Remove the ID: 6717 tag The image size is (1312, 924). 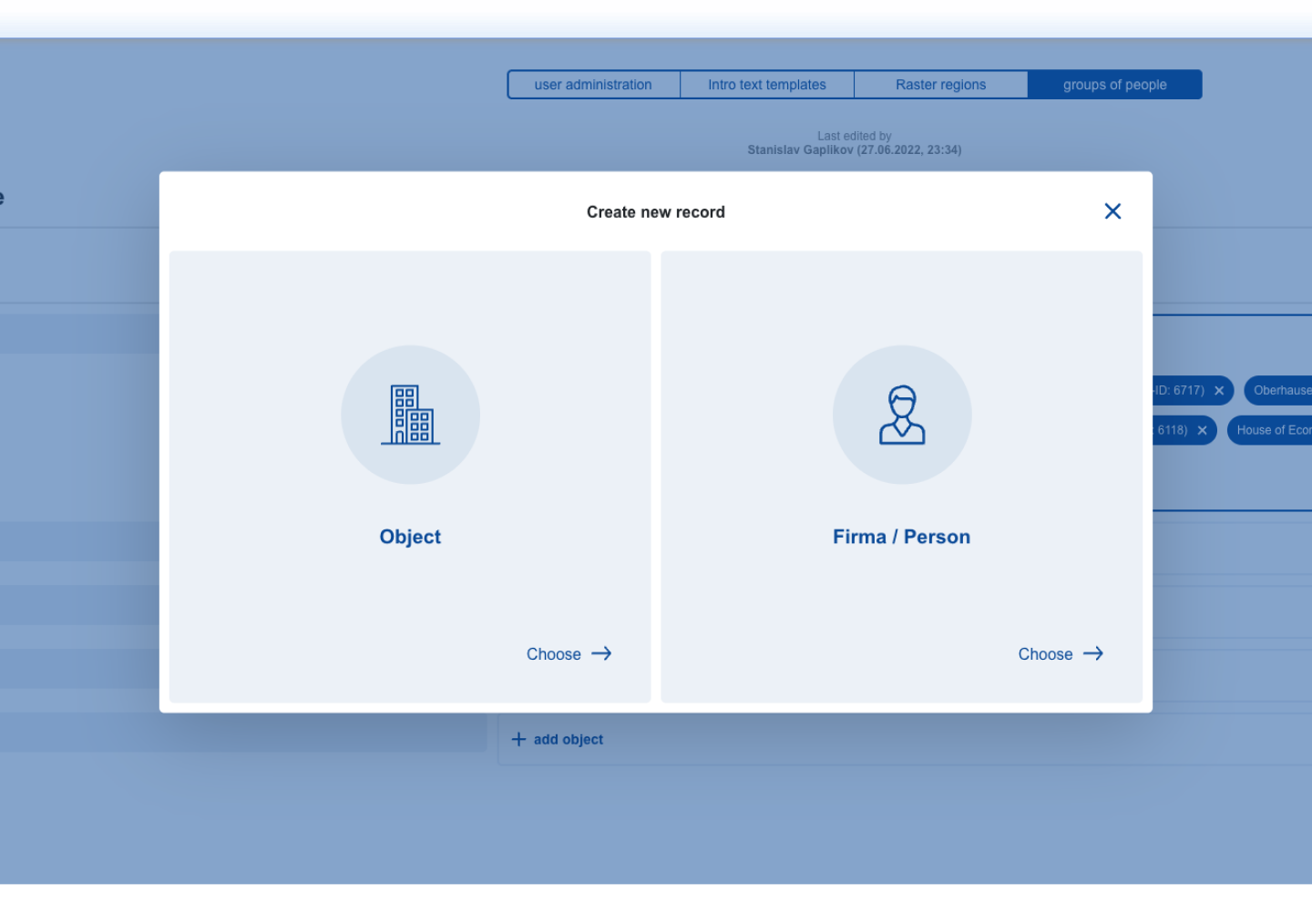tap(1219, 391)
